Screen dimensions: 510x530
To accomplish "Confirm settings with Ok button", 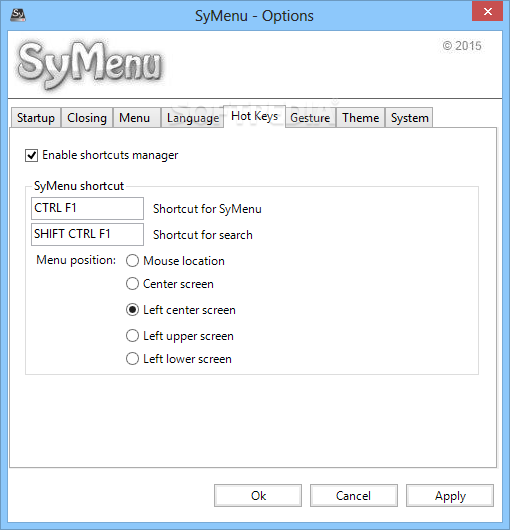I will (258, 496).
